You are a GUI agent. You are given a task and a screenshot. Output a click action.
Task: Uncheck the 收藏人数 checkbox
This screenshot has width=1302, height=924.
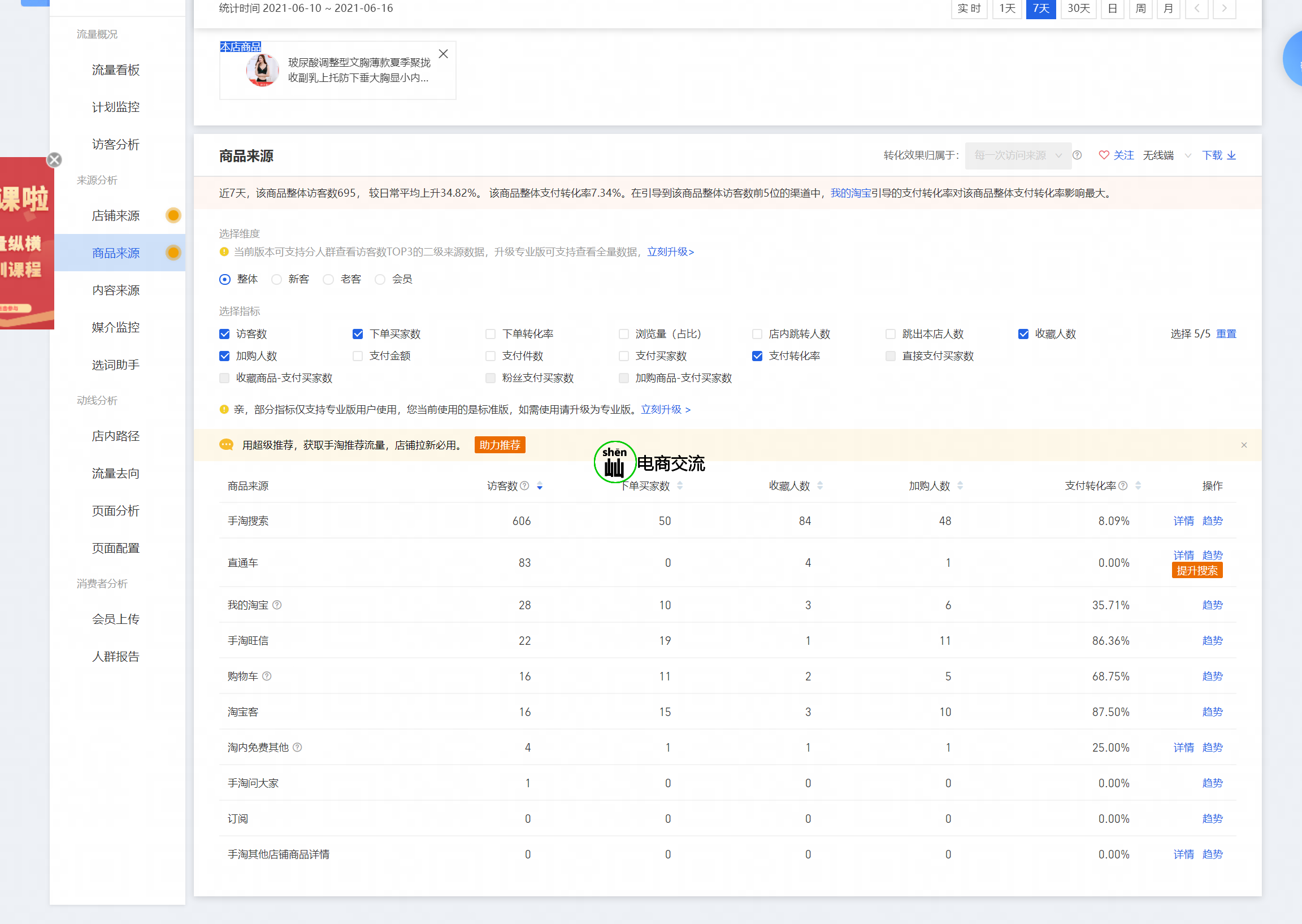click(x=1023, y=334)
